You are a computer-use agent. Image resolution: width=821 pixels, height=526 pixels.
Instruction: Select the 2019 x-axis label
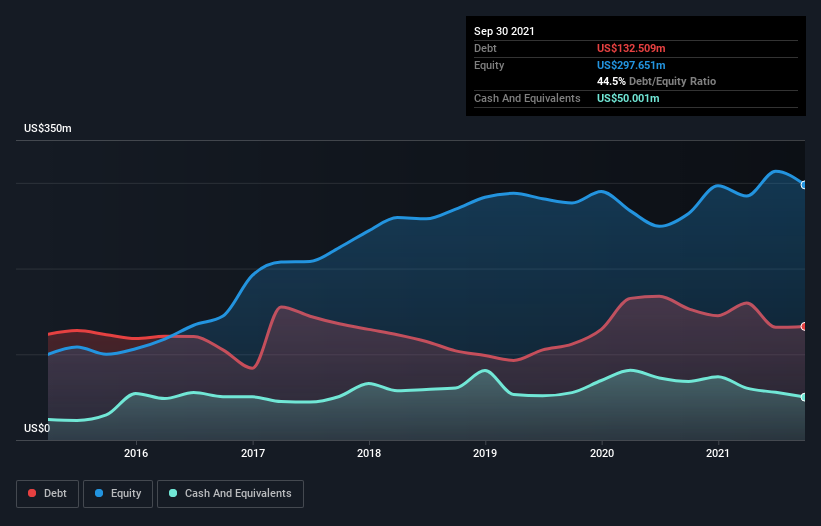[485, 453]
